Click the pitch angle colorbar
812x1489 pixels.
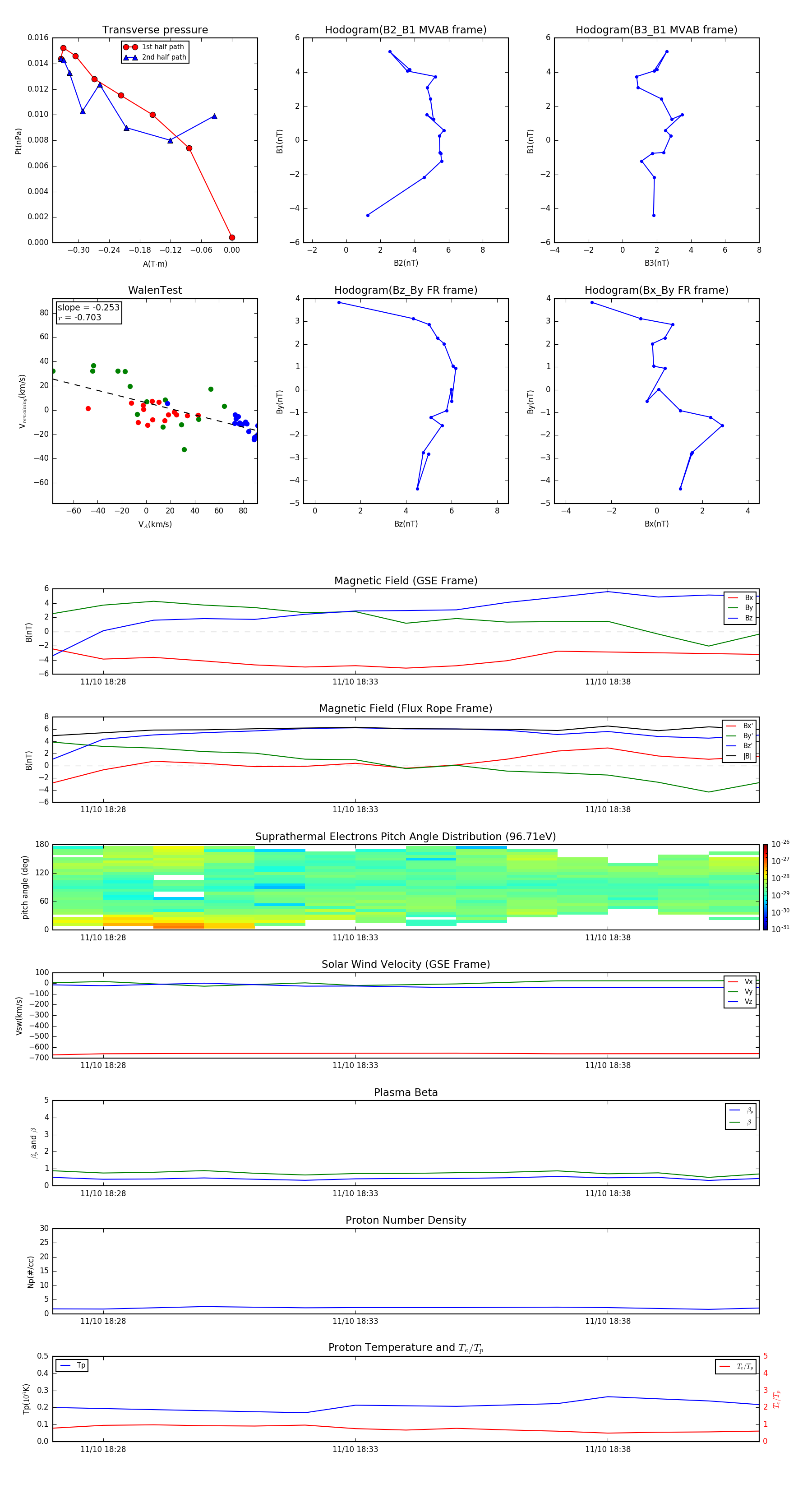[x=765, y=887]
